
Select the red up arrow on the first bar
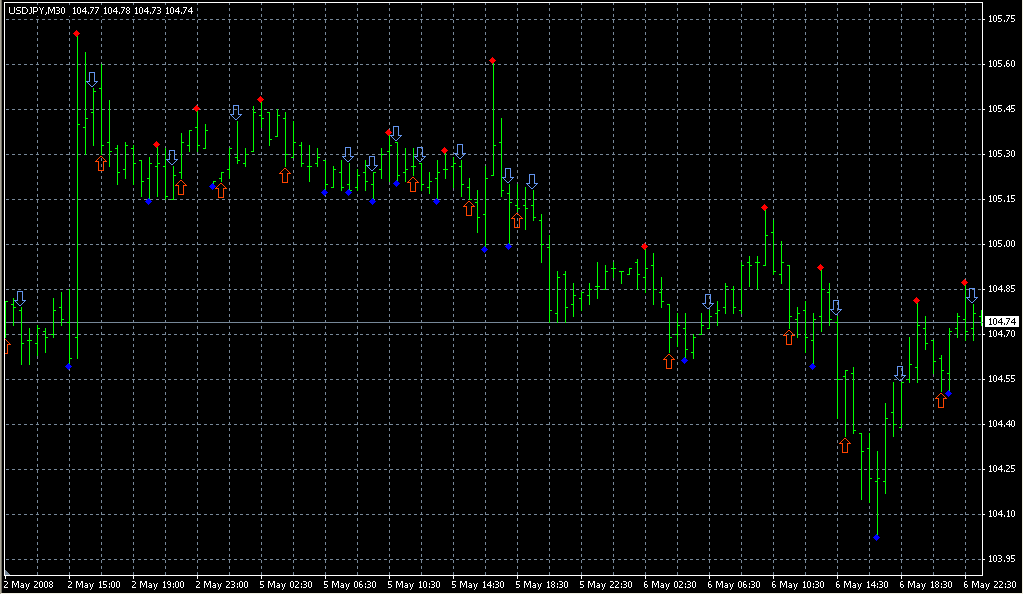click(7, 346)
